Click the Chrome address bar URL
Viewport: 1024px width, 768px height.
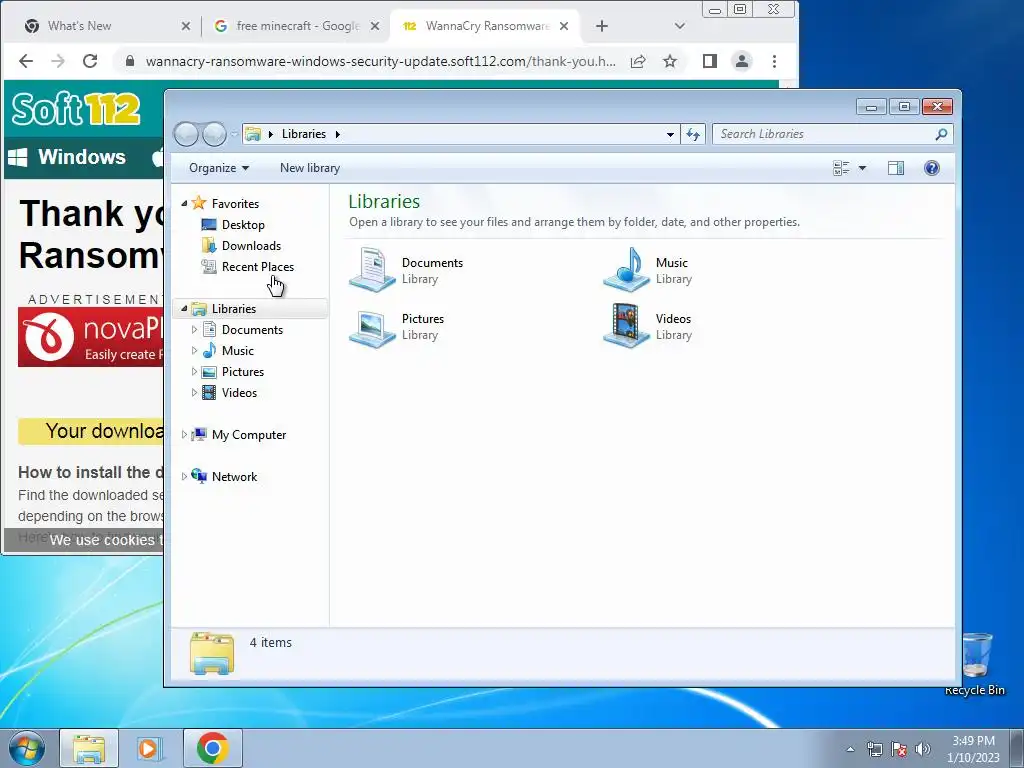380,61
